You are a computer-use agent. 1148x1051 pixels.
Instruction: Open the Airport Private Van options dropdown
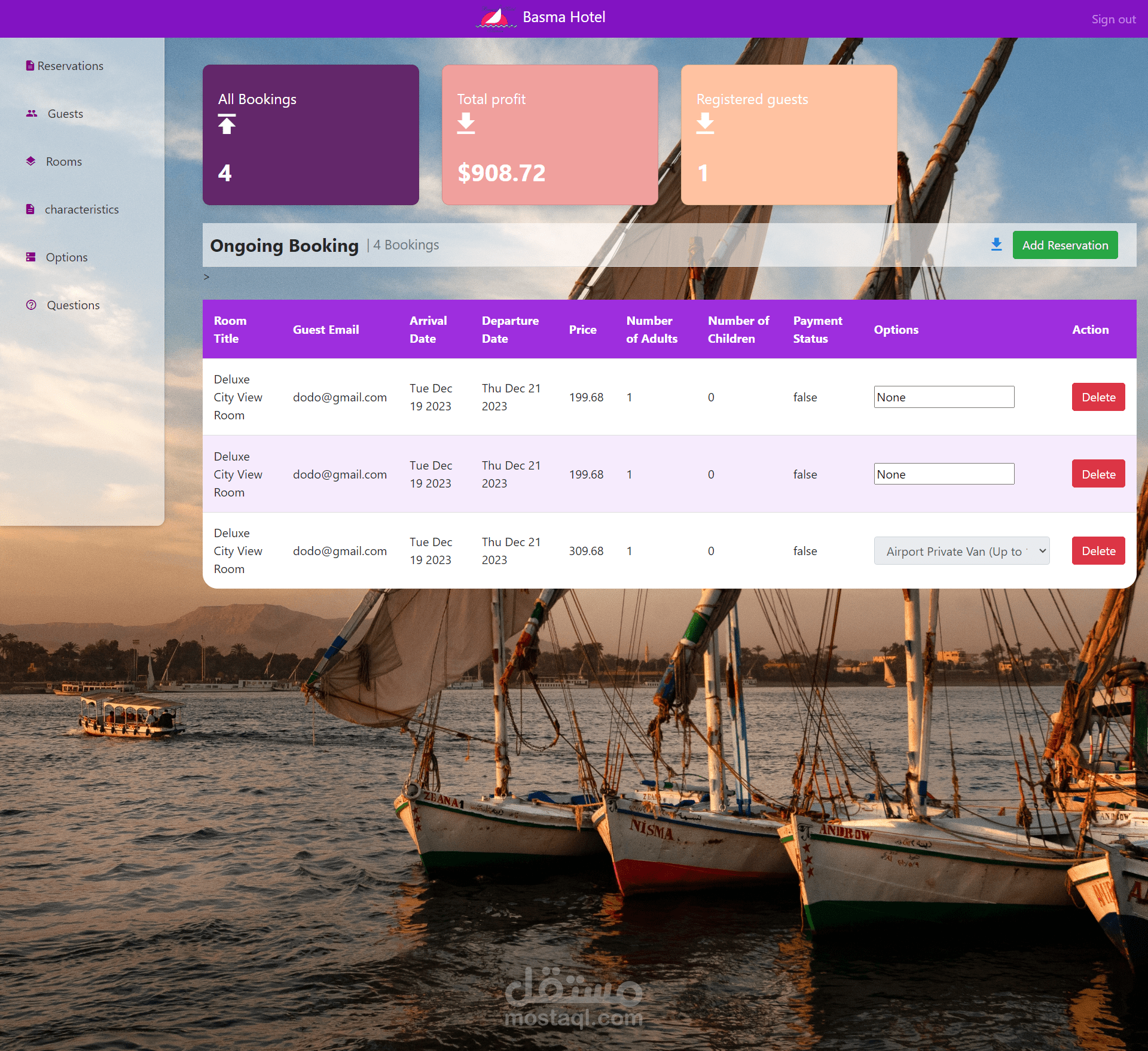[961, 551]
